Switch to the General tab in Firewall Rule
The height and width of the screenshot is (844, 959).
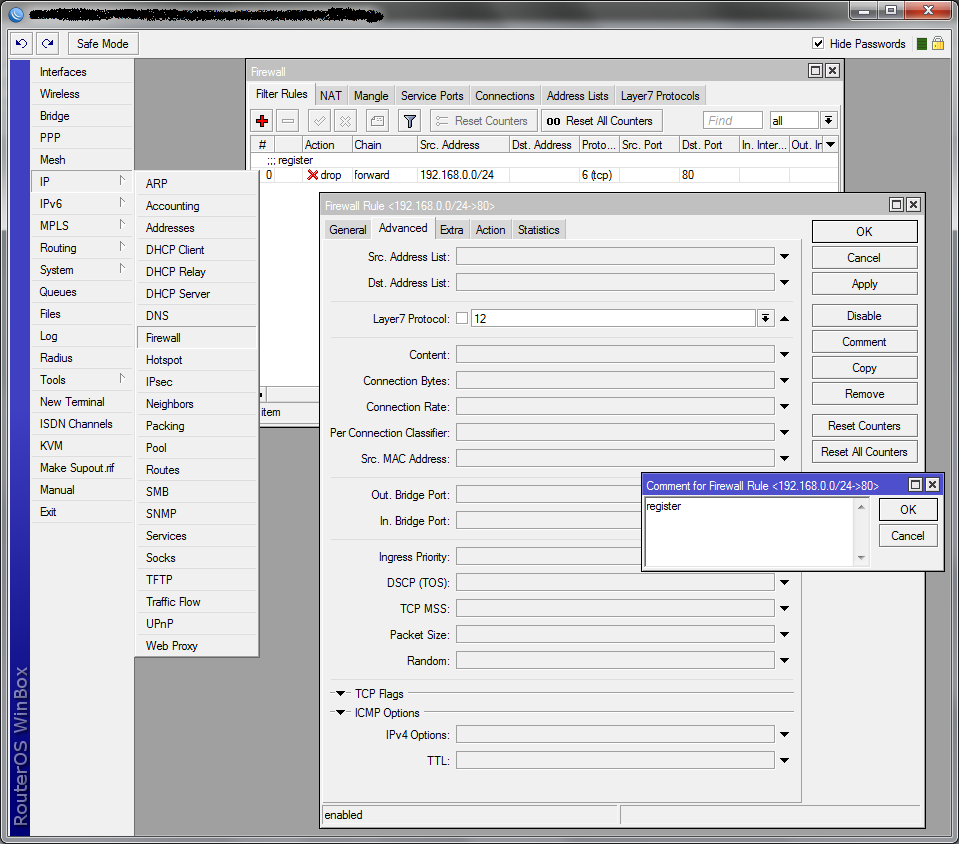pos(347,229)
